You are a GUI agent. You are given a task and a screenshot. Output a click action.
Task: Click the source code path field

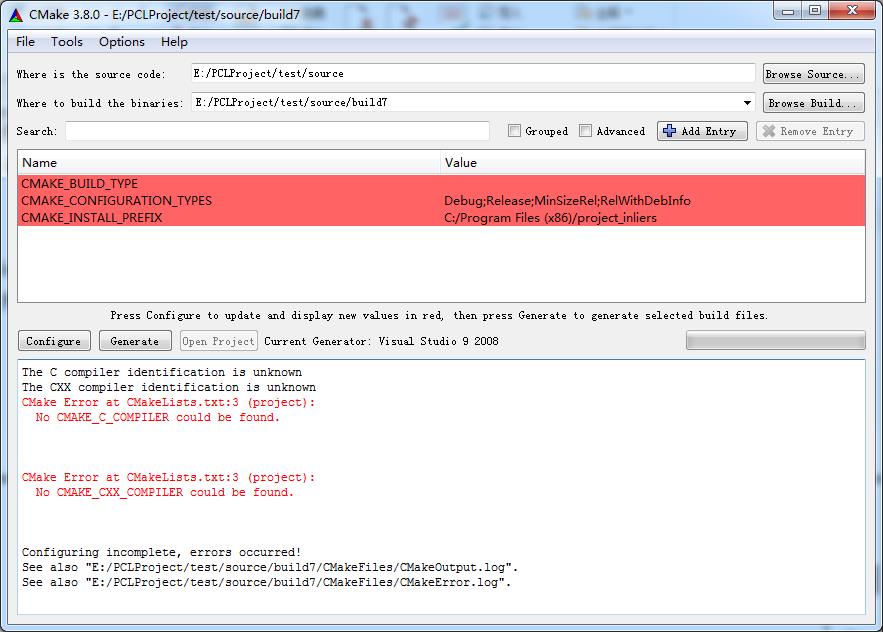(472, 73)
